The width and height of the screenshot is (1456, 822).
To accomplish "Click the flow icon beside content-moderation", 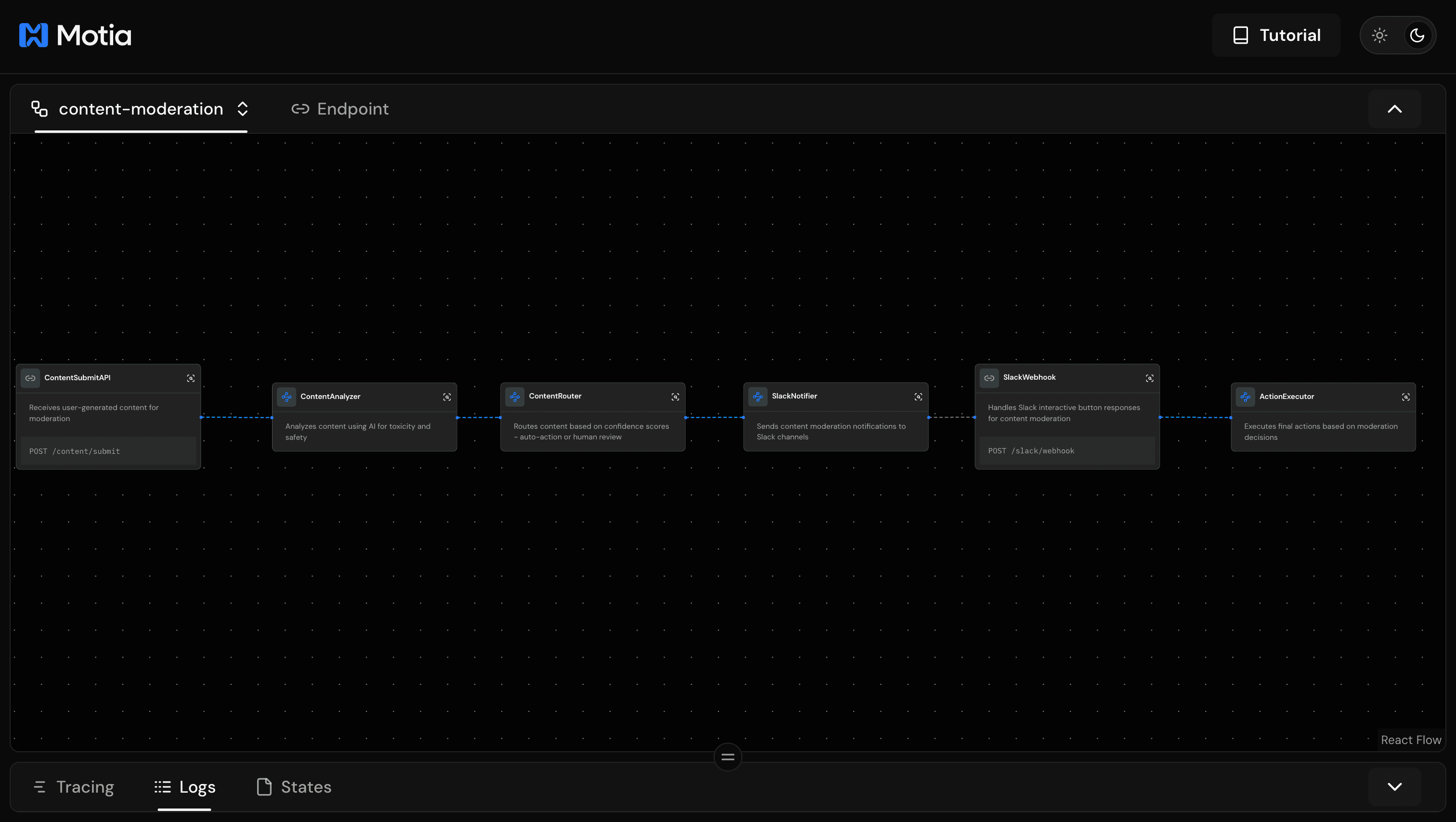I will tap(39, 108).
